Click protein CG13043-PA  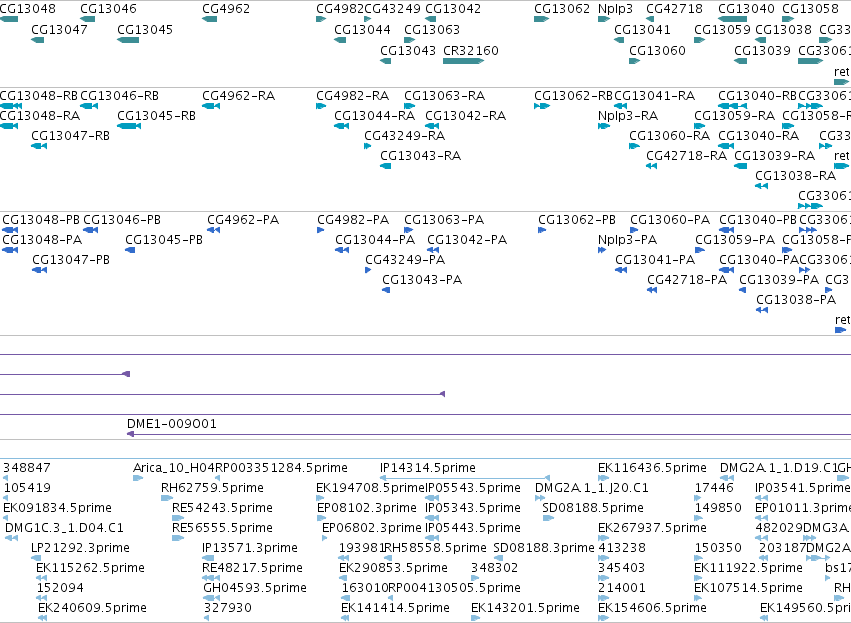tap(422, 280)
